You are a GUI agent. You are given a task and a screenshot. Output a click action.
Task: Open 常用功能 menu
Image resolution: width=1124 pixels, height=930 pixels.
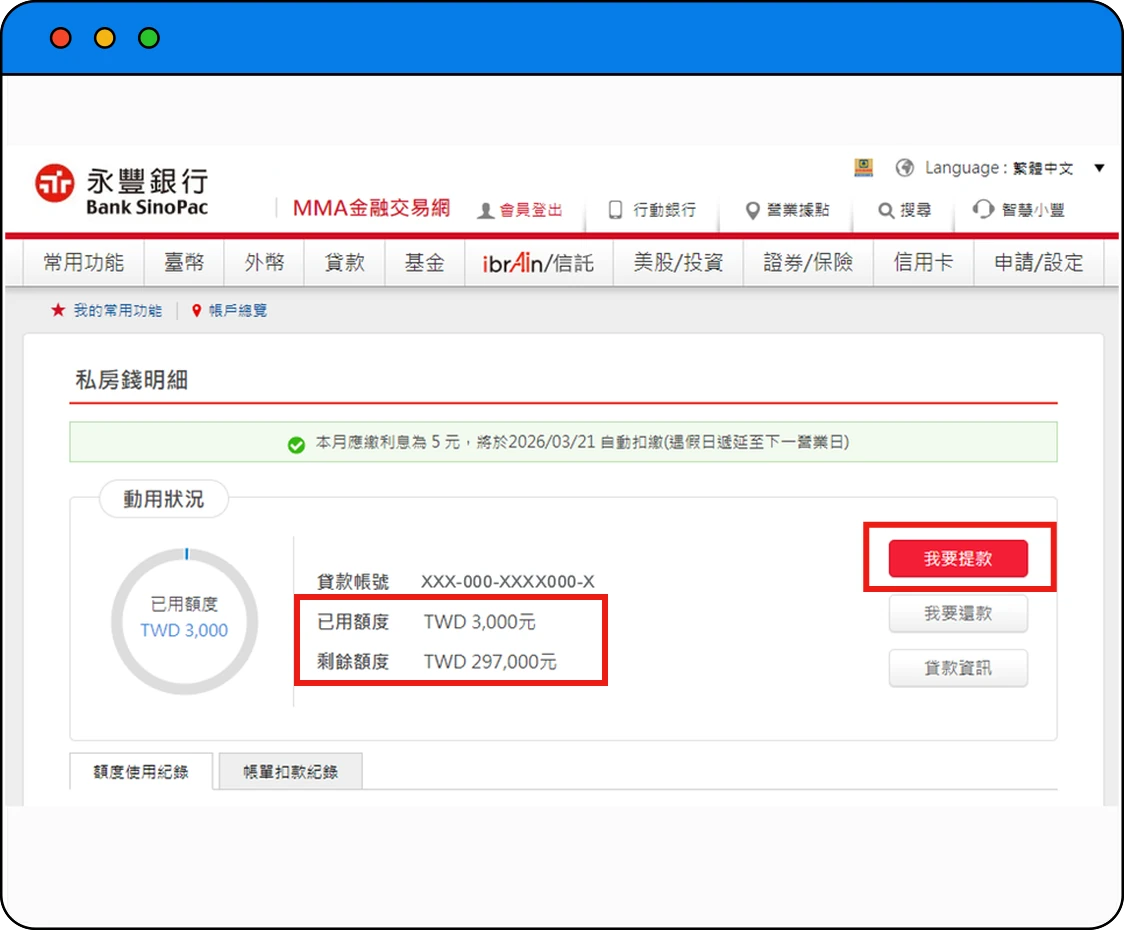click(84, 262)
